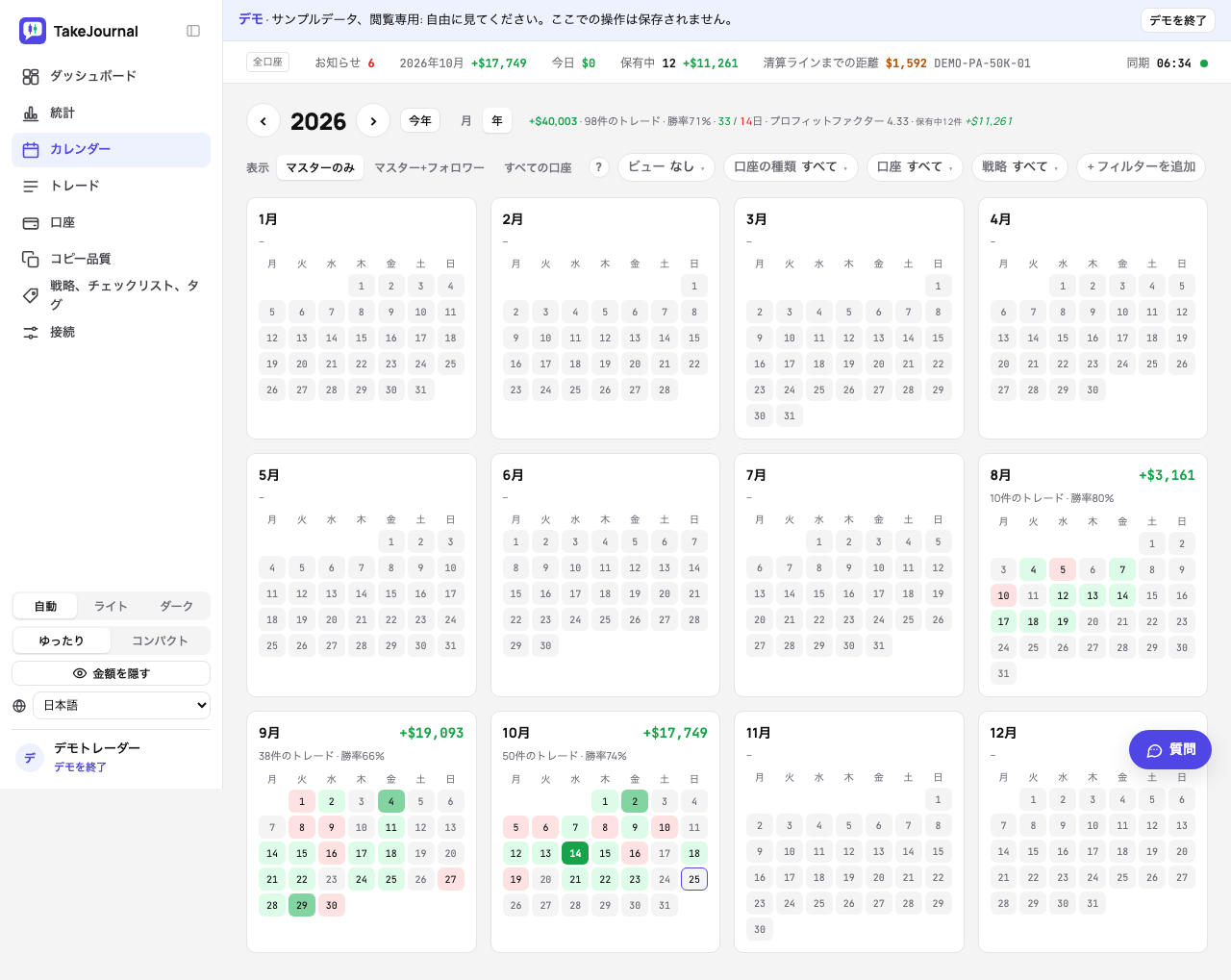Open the 質問 chat bubble
This screenshot has height=980, width=1231.
[x=1170, y=750]
